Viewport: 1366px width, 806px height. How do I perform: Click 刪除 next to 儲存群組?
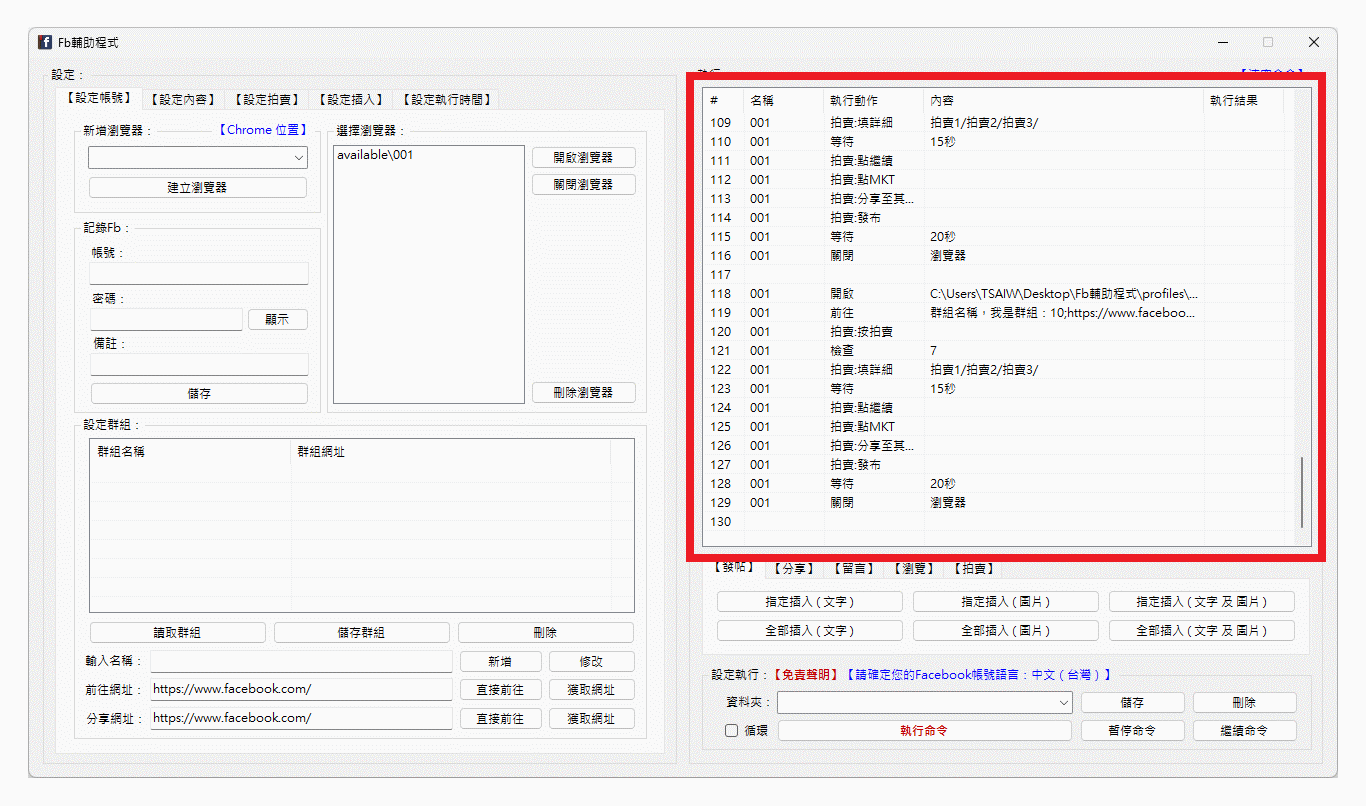point(546,633)
